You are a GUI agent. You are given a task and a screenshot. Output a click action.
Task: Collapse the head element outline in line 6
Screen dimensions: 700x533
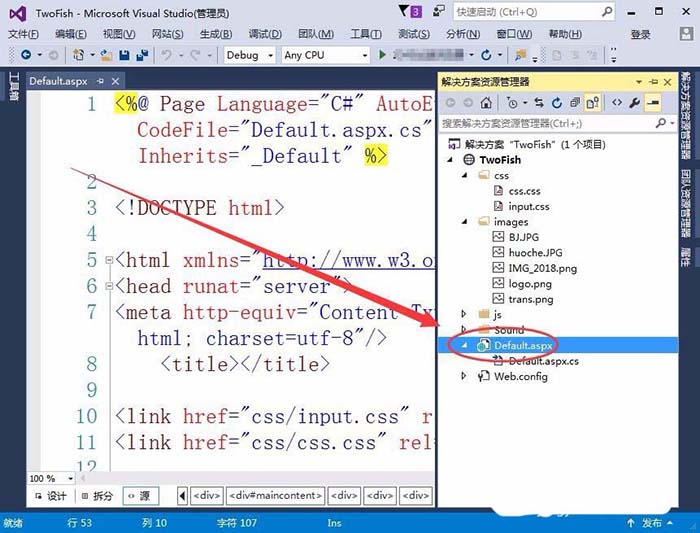[x=109, y=286]
